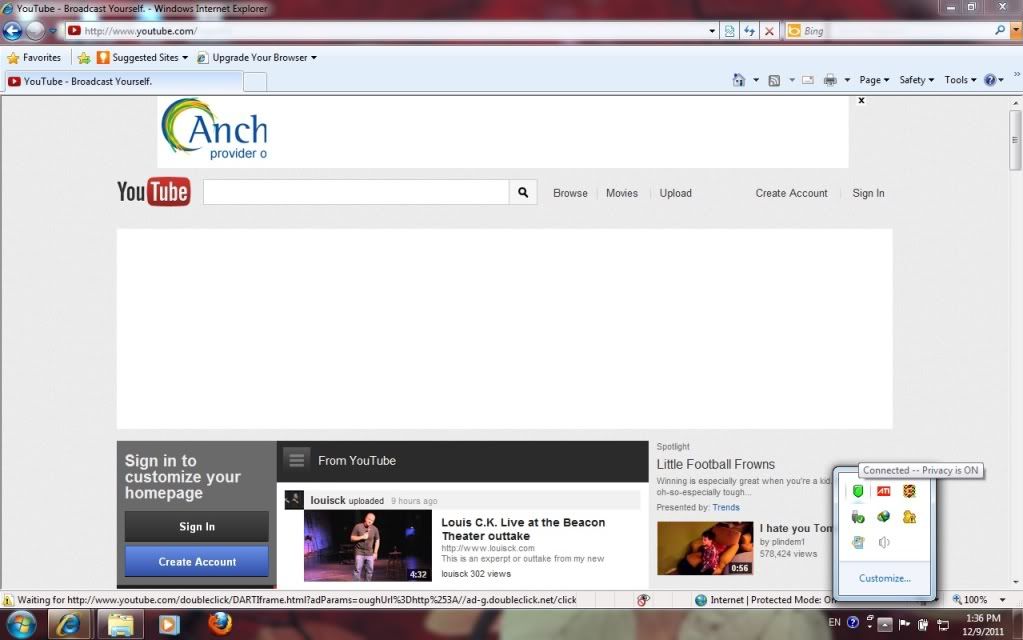Click the Internet Explorer taskbar icon
1023x640 pixels.
tap(68, 624)
